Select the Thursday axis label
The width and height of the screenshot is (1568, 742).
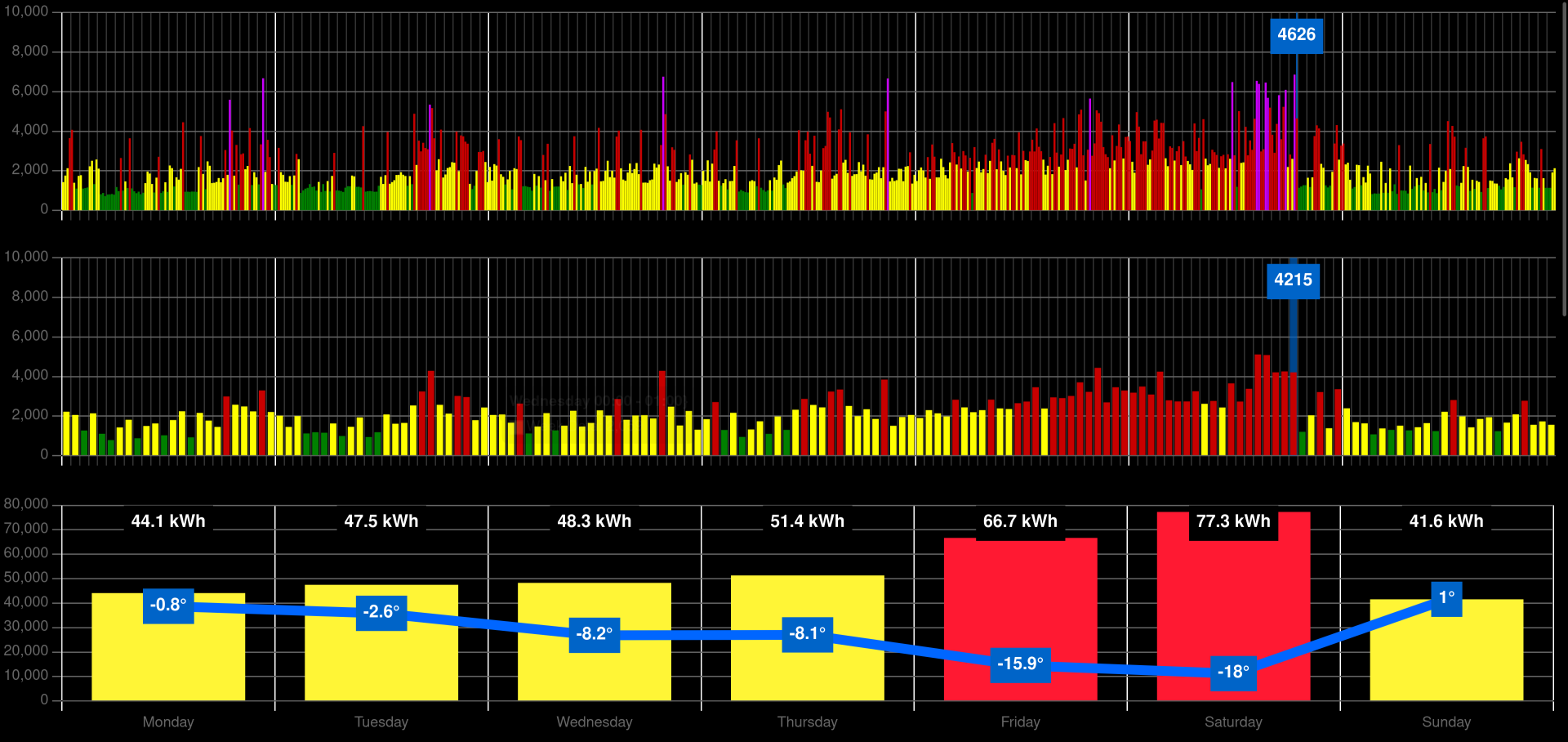click(x=808, y=722)
